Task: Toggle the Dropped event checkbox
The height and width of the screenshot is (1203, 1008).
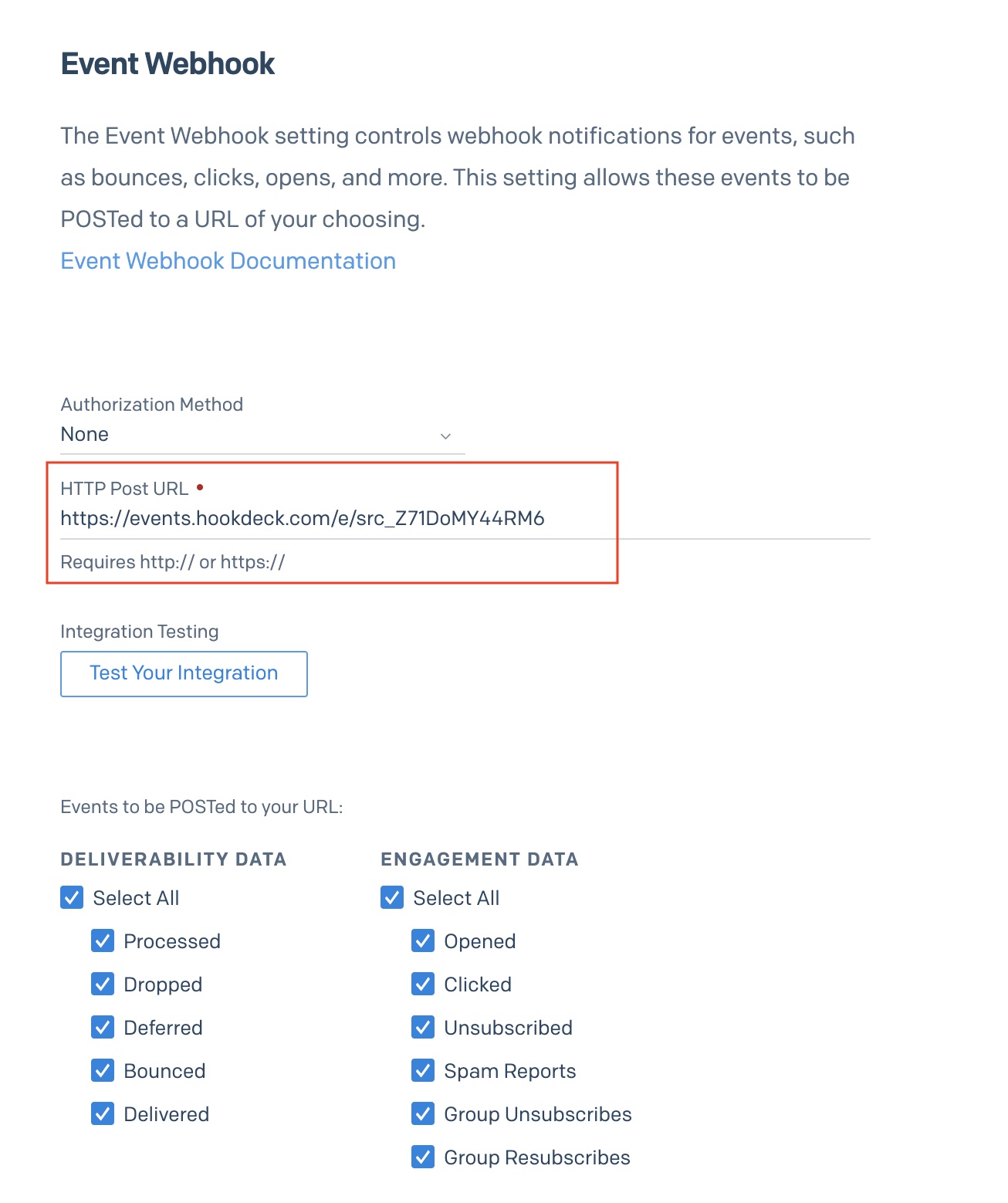Action: coord(103,984)
